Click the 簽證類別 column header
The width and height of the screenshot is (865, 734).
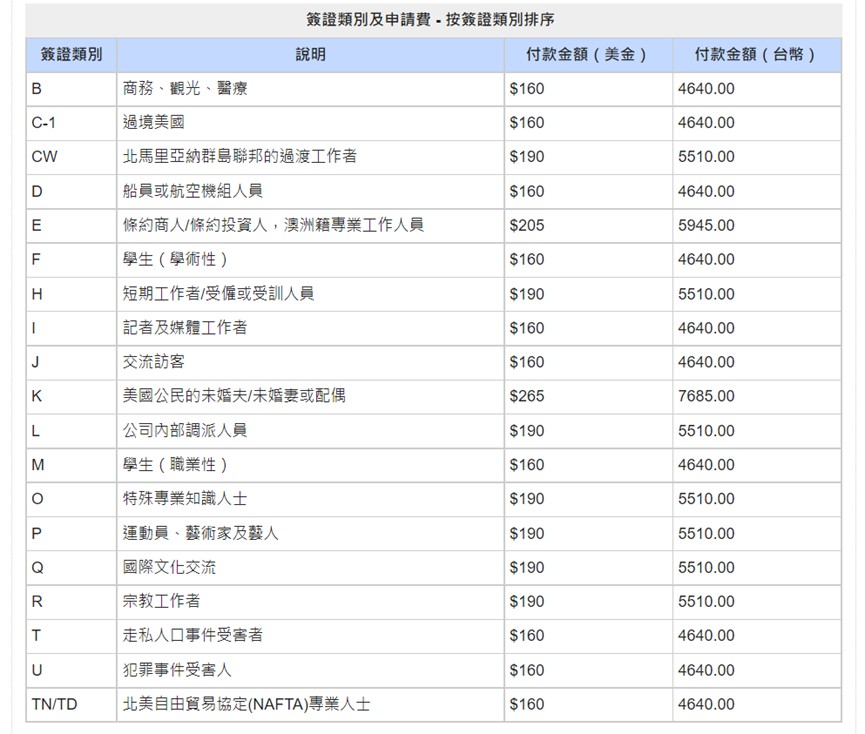pos(71,55)
